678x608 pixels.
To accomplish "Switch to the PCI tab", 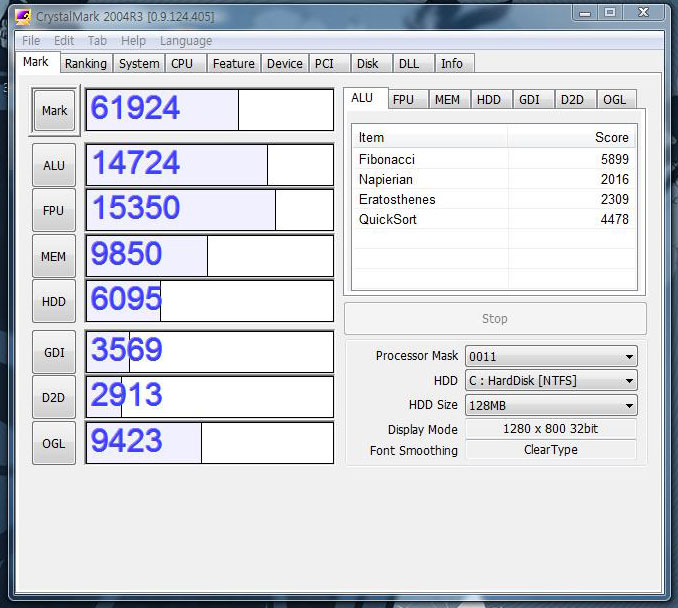I will click(329, 64).
